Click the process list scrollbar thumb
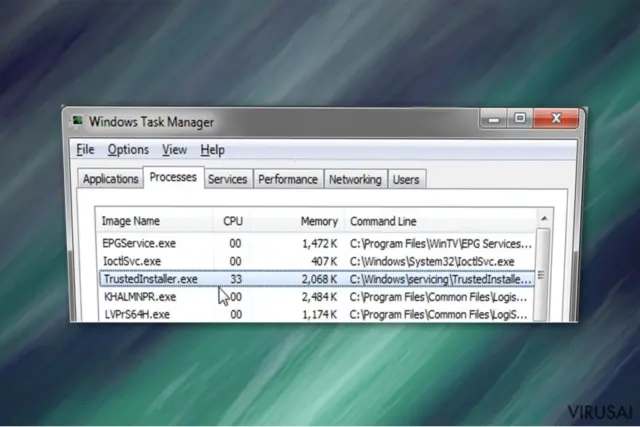Screen dimensions: 640x427 pos(542,274)
